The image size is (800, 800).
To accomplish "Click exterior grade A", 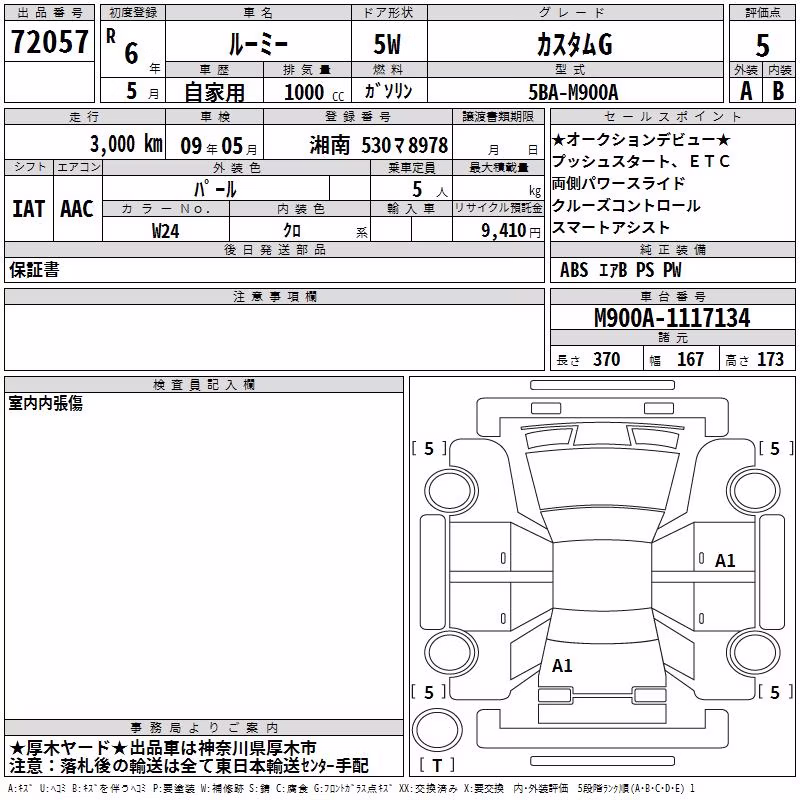I will coord(746,91).
